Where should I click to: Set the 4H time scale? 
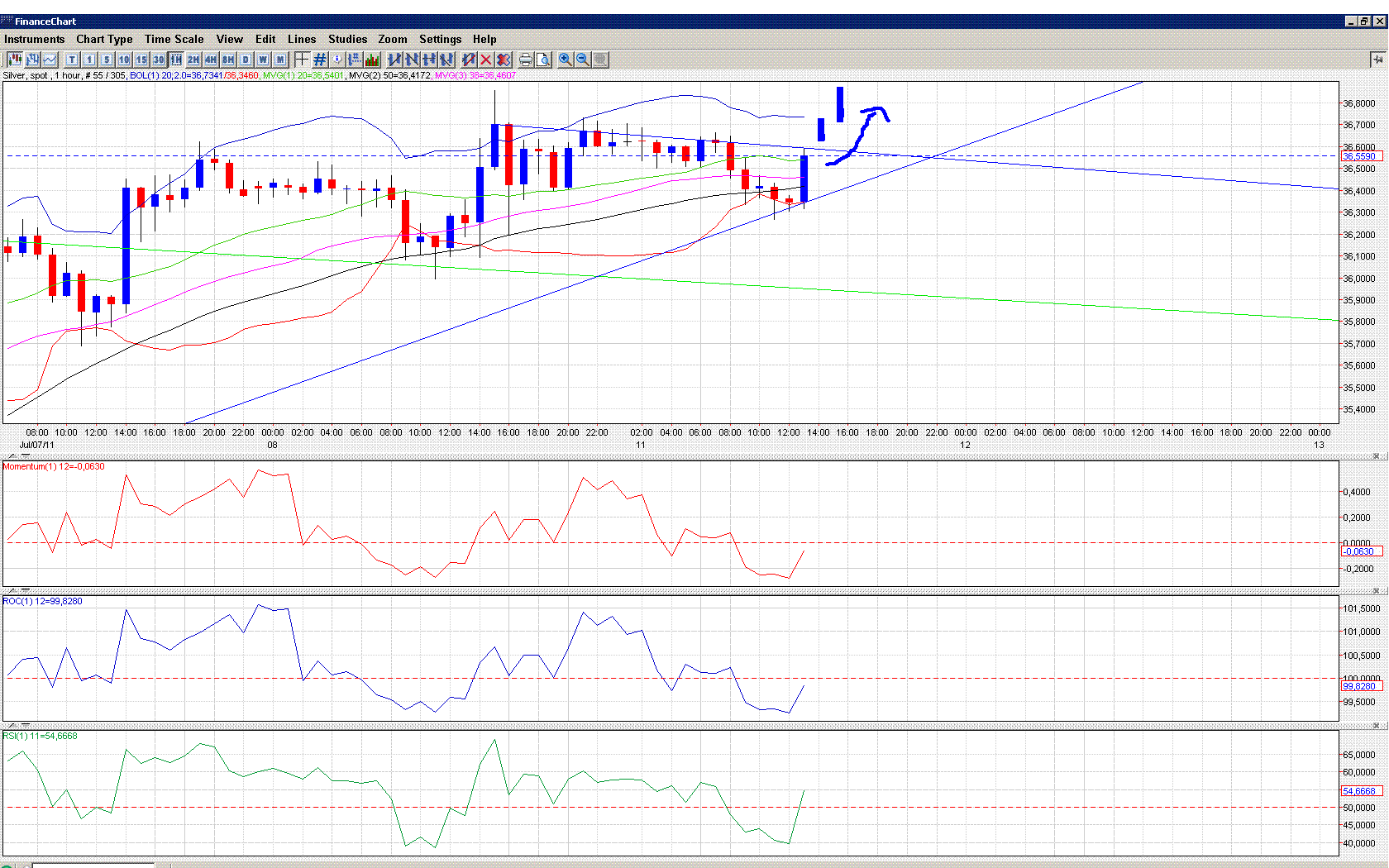coord(211,60)
